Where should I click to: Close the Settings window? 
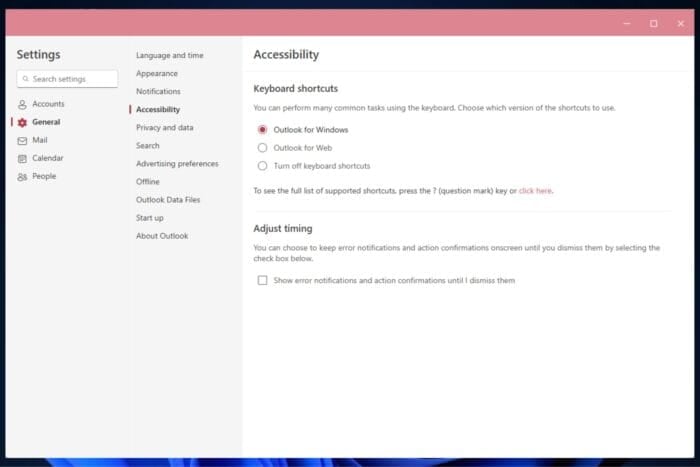[680, 23]
